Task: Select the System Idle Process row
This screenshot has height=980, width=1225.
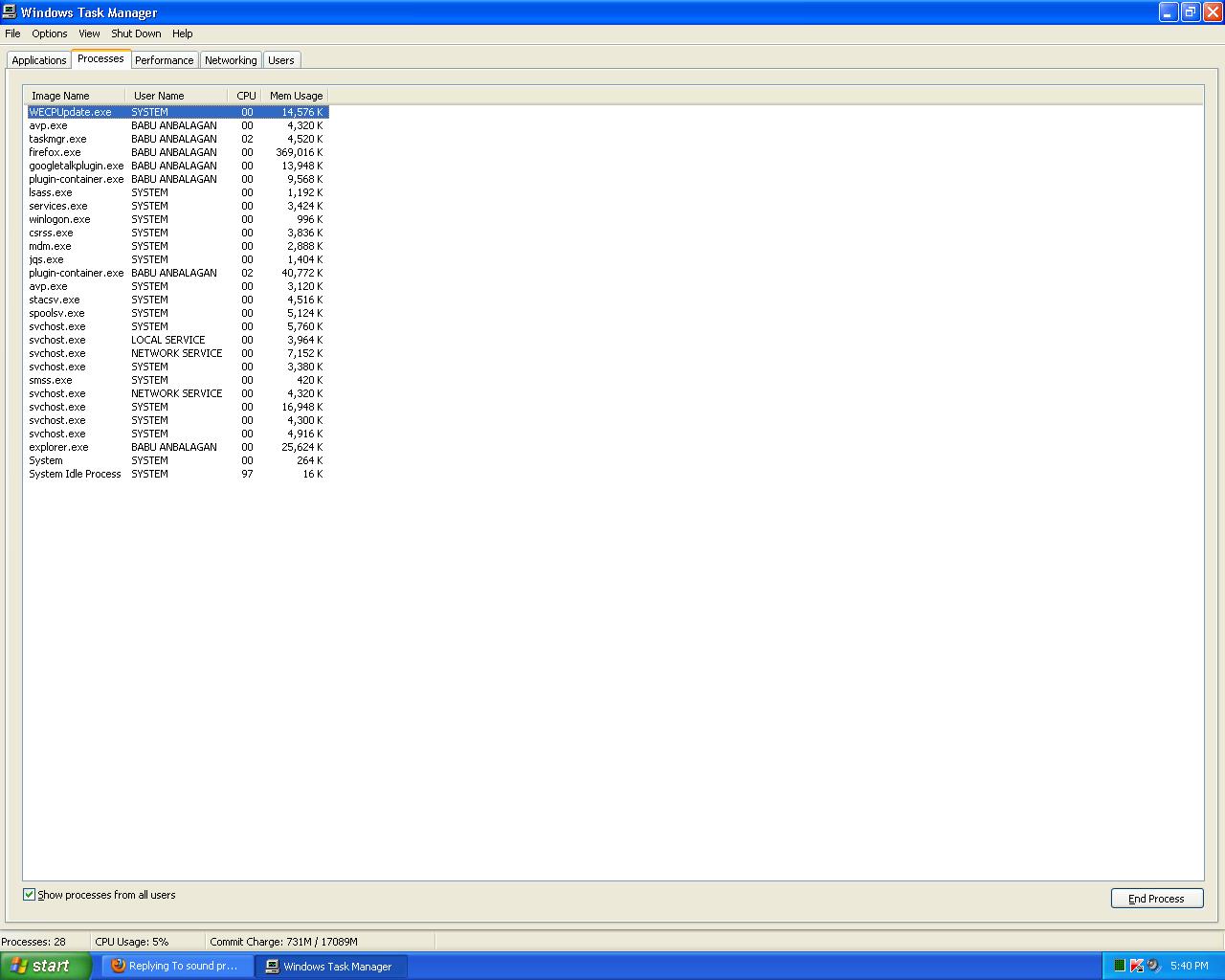Action: coord(177,474)
